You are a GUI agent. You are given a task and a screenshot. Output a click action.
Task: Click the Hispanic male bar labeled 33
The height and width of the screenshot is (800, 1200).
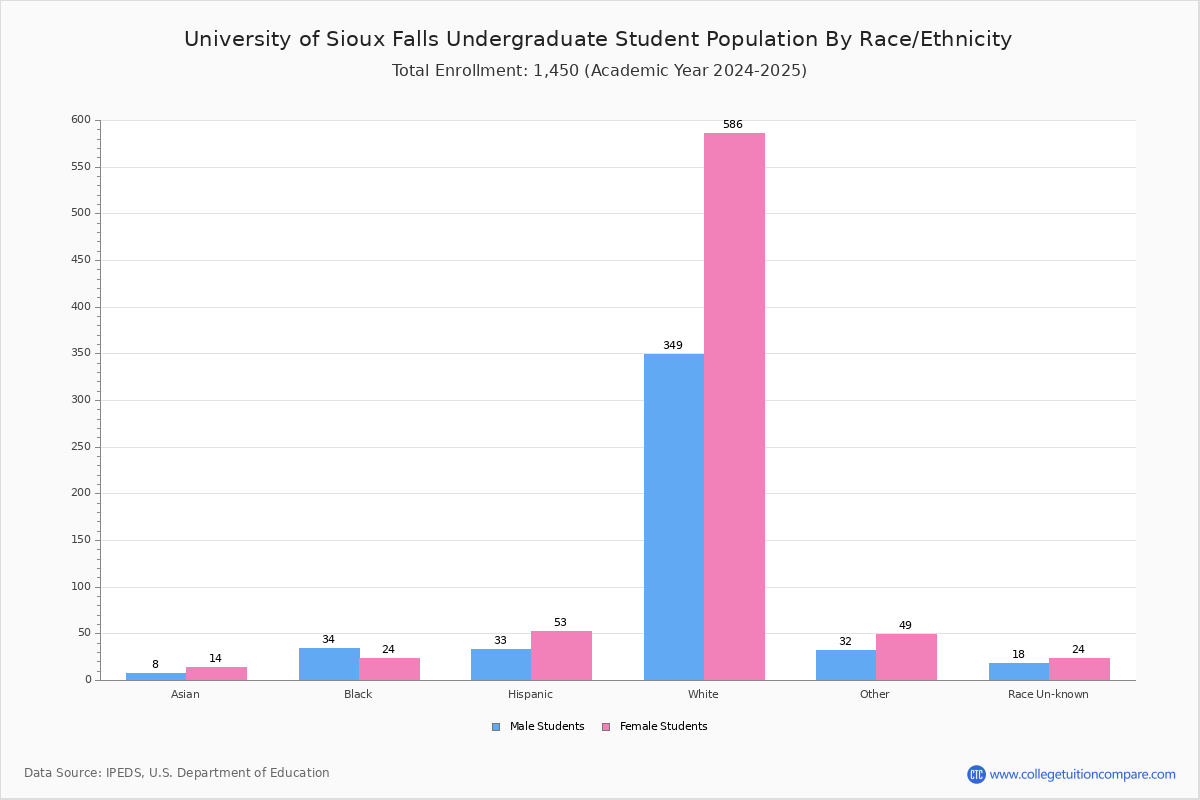tap(501, 665)
